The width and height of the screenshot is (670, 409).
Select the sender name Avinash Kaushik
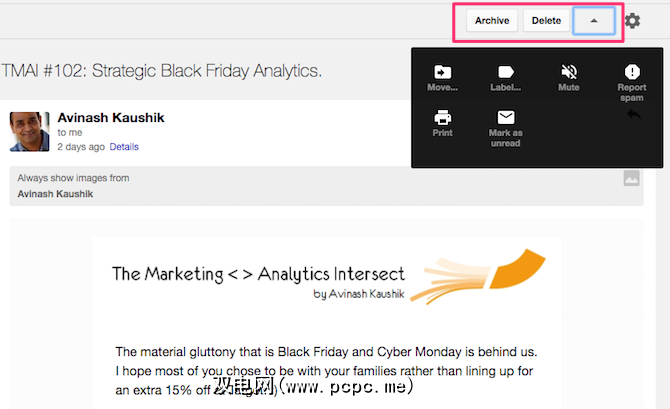tap(111, 118)
